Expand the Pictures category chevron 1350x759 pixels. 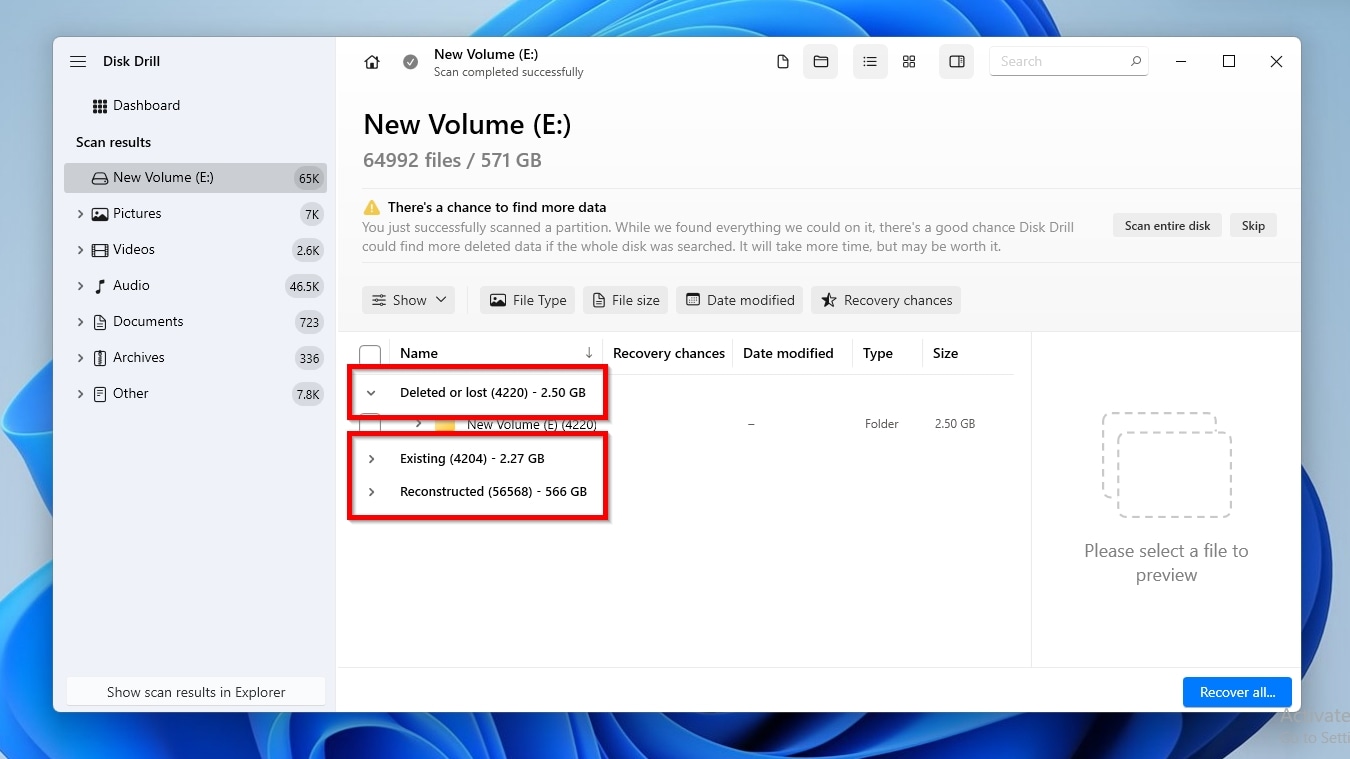click(x=80, y=214)
